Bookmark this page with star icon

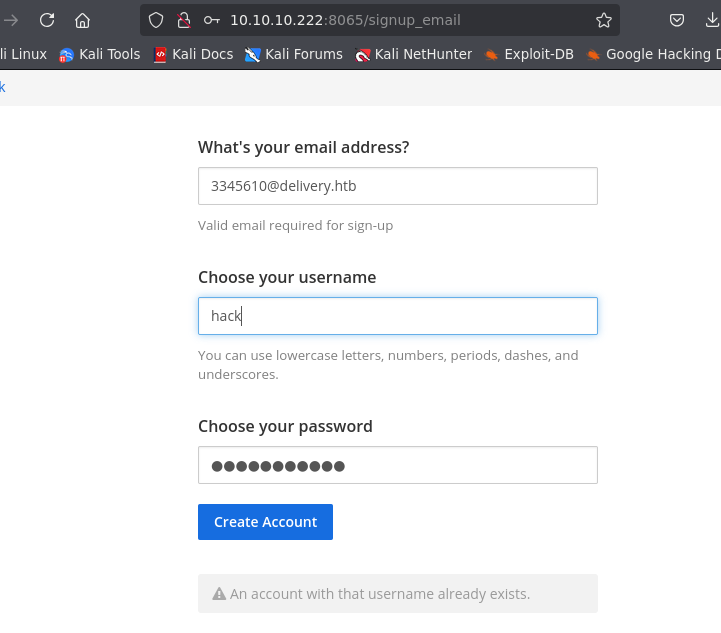click(x=604, y=20)
